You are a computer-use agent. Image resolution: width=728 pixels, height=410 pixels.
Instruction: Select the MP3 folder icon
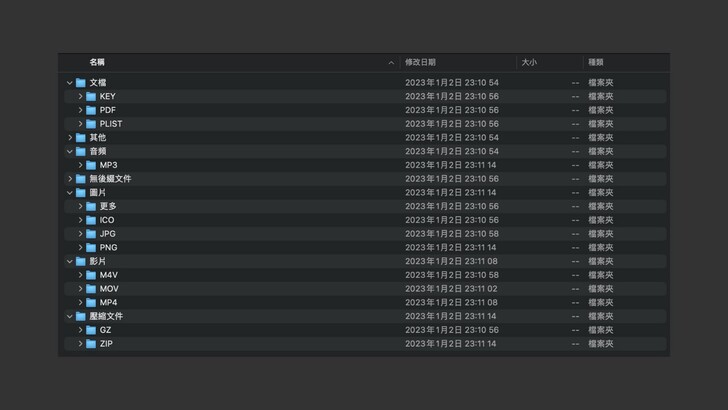pos(91,165)
